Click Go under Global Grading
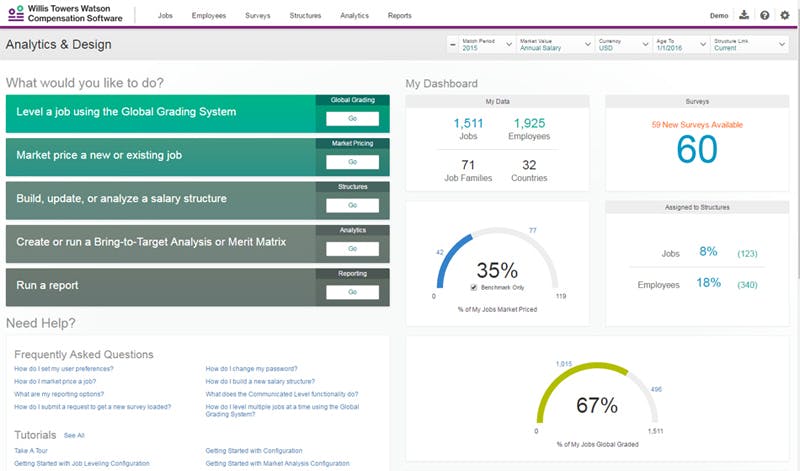This screenshot has width=800, height=471. [353, 118]
